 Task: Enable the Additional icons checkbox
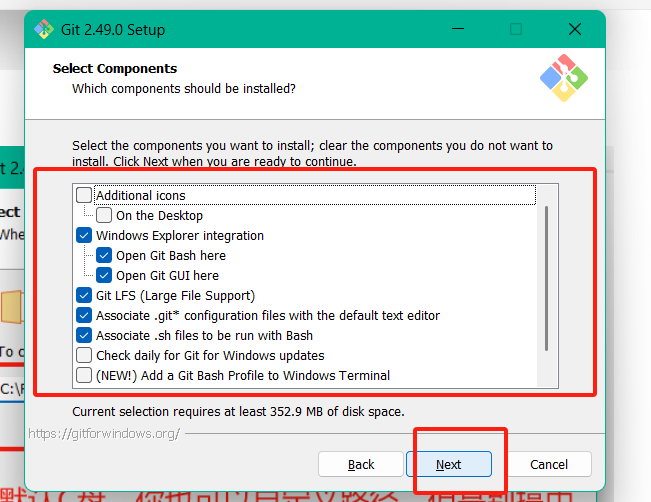coord(84,195)
